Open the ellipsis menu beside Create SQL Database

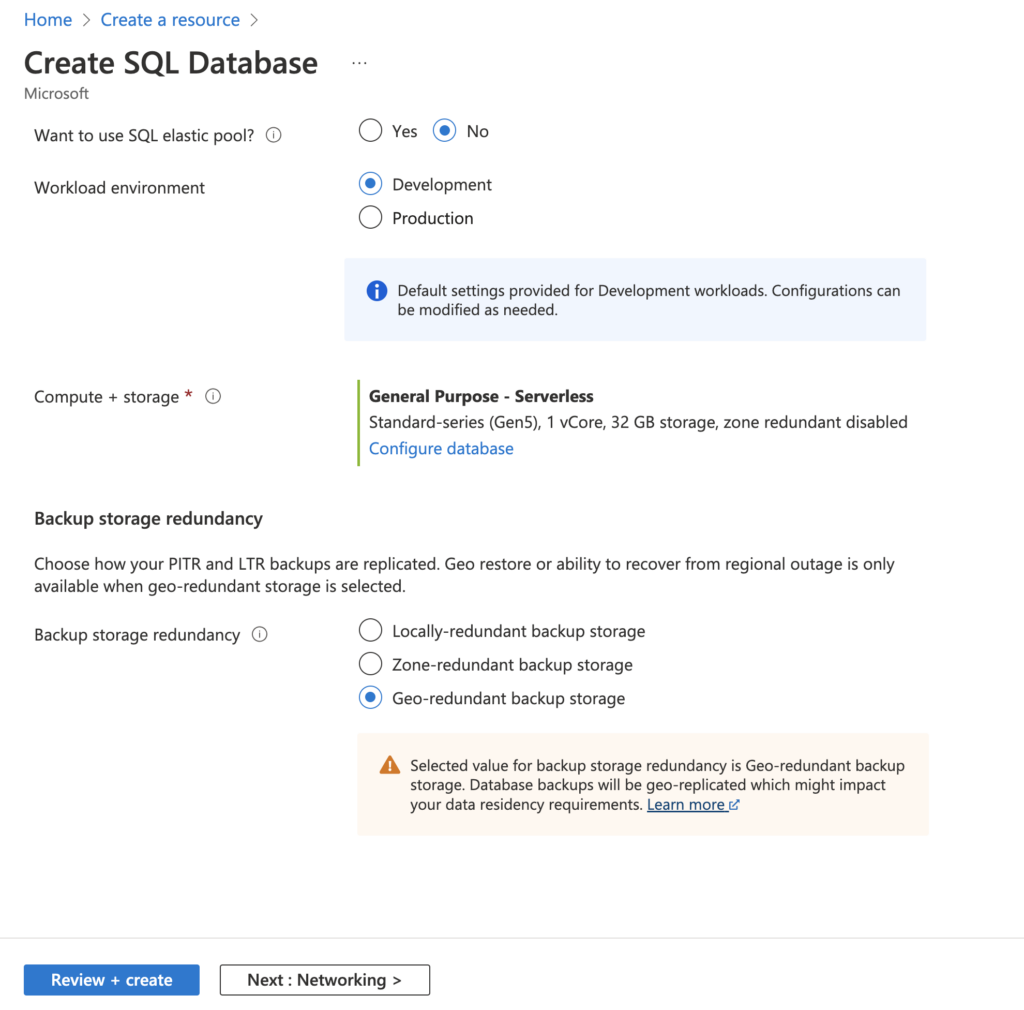(360, 63)
